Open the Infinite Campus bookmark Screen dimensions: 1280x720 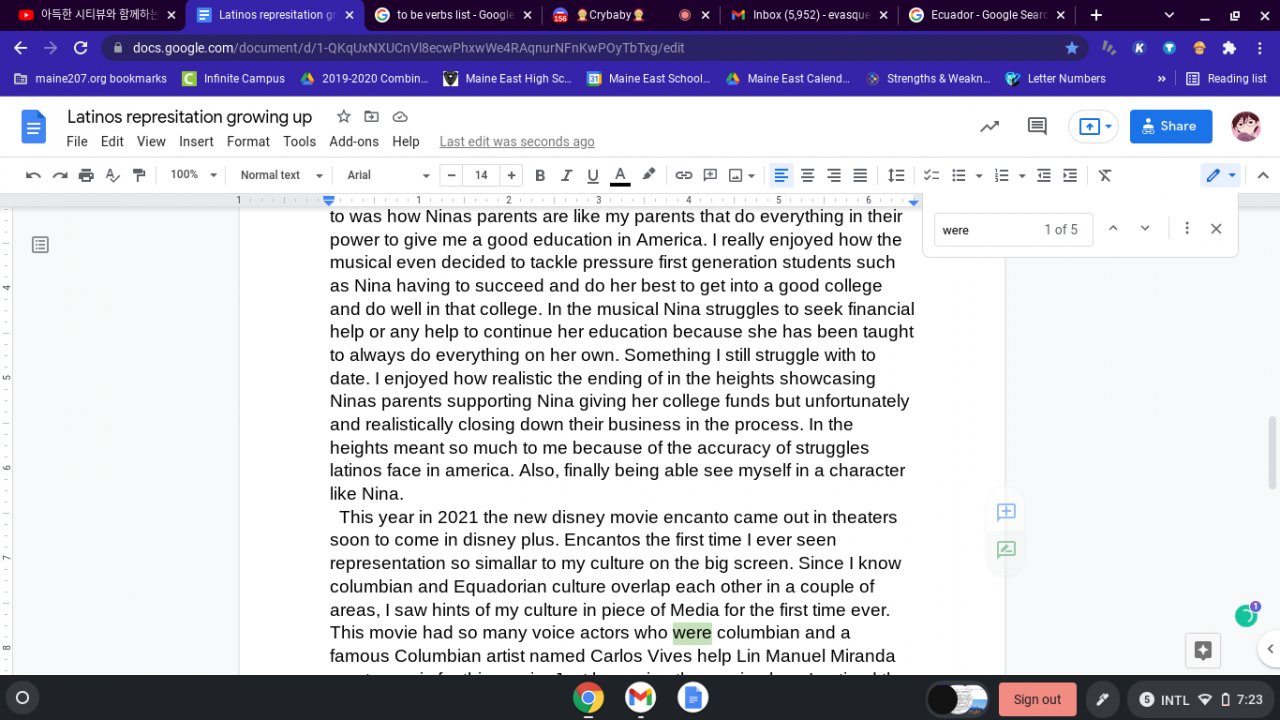click(x=234, y=78)
